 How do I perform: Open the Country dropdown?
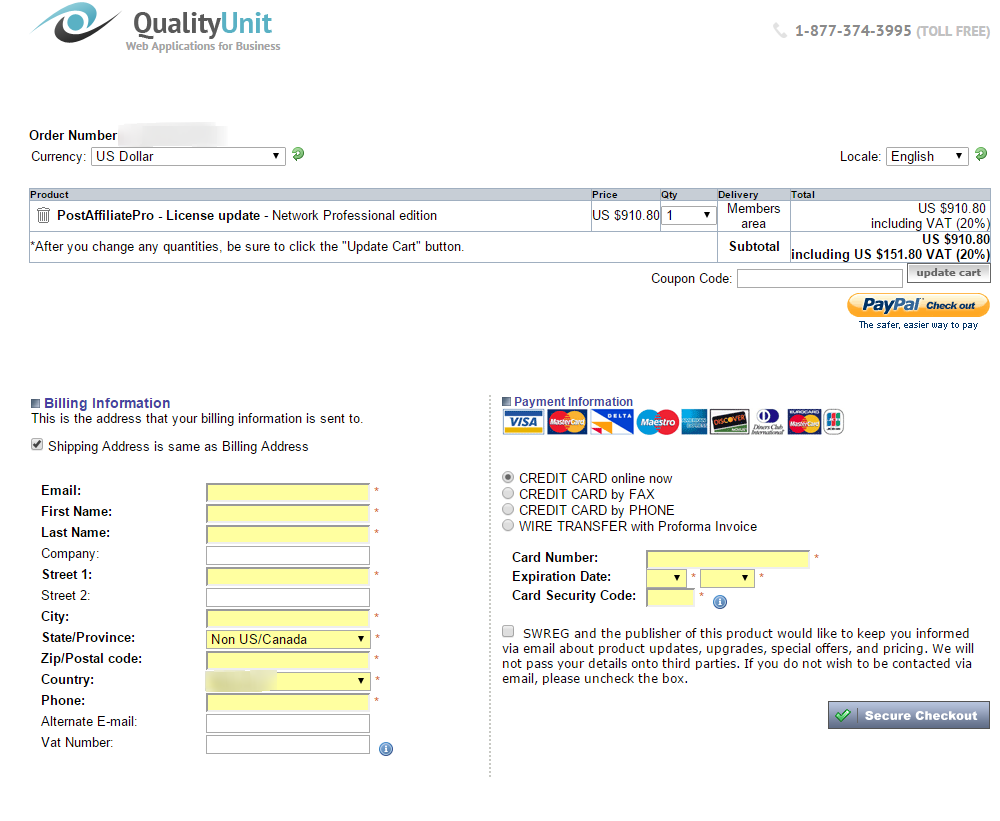click(x=288, y=681)
